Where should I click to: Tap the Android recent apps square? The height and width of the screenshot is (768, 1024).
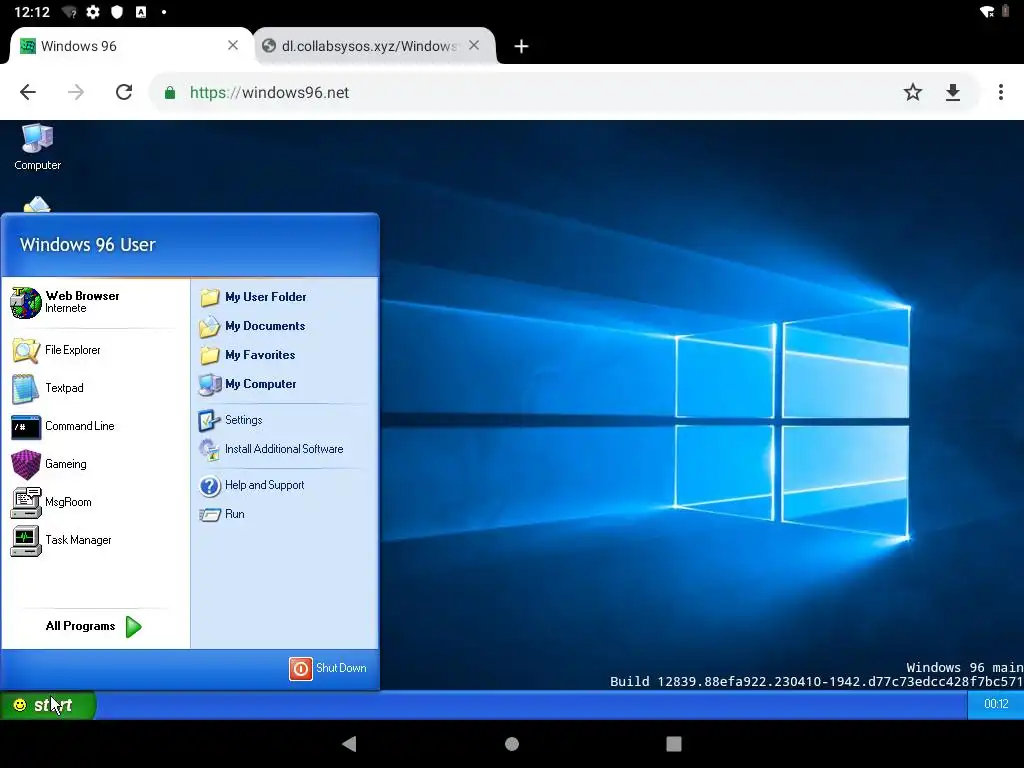tap(674, 744)
